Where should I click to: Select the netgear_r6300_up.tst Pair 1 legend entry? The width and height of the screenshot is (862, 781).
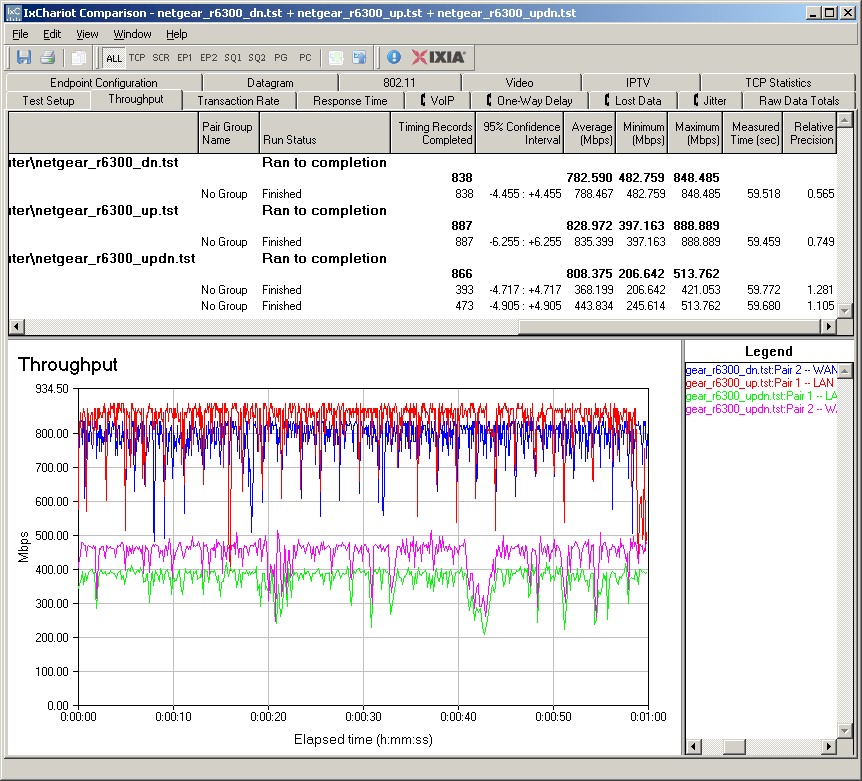(x=761, y=383)
